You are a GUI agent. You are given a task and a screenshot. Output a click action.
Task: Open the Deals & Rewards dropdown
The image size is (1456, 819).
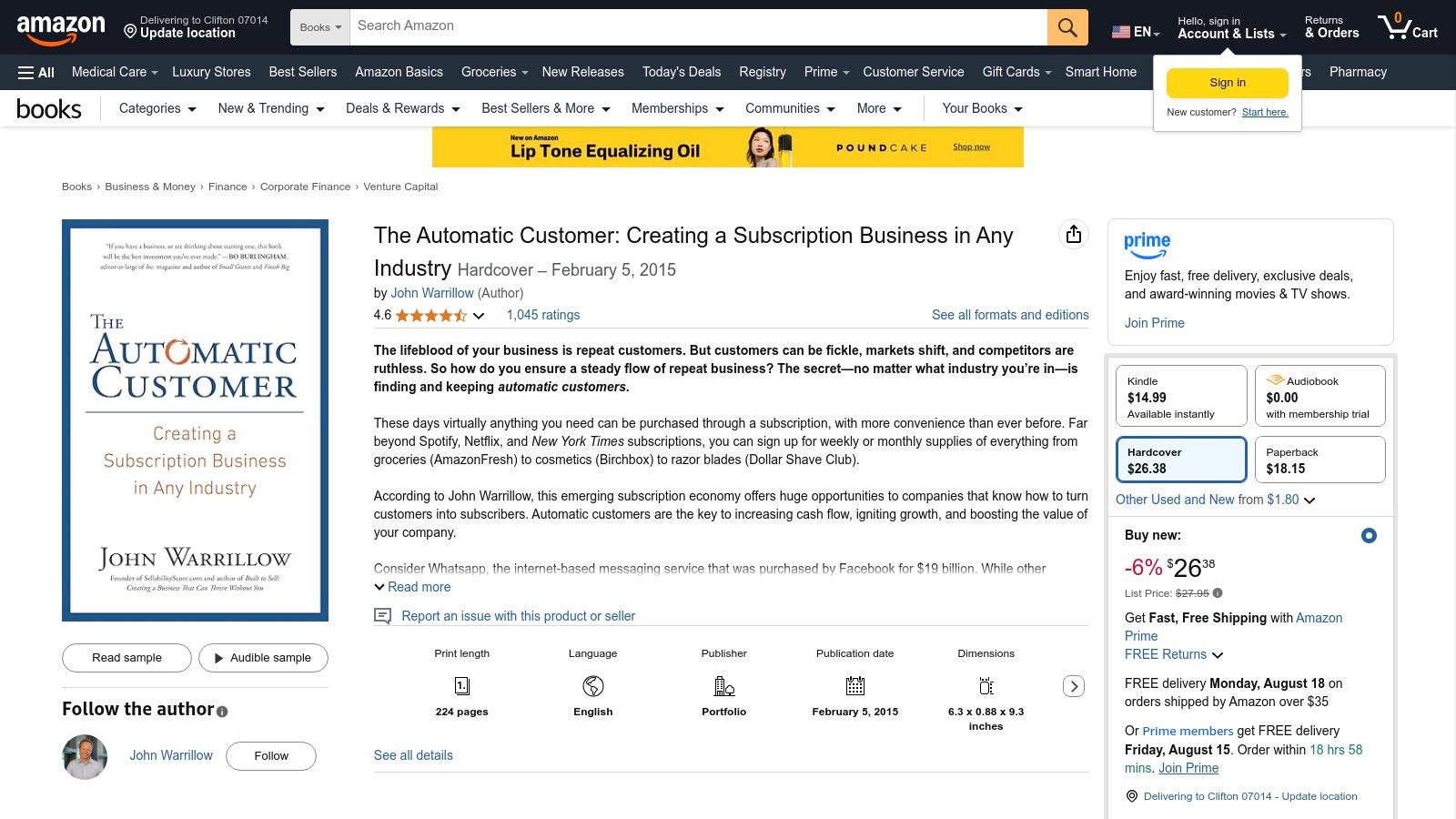[x=403, y=108]
